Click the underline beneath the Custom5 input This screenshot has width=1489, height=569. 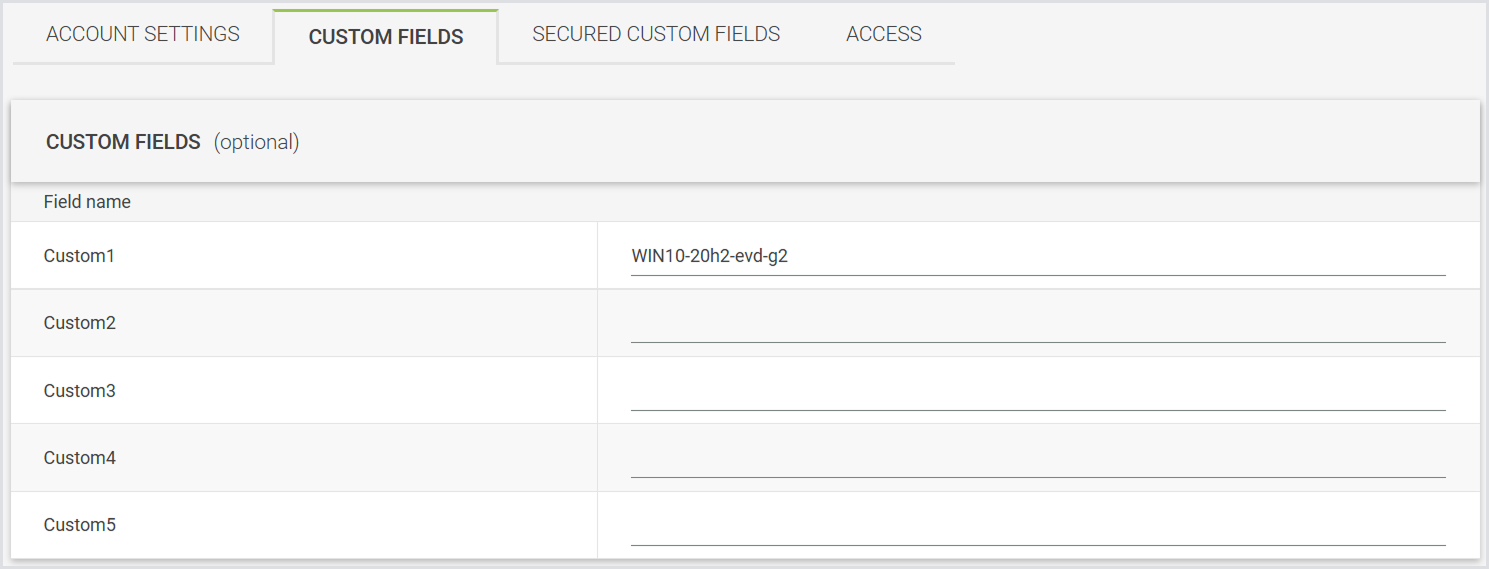coord(1038,545)
